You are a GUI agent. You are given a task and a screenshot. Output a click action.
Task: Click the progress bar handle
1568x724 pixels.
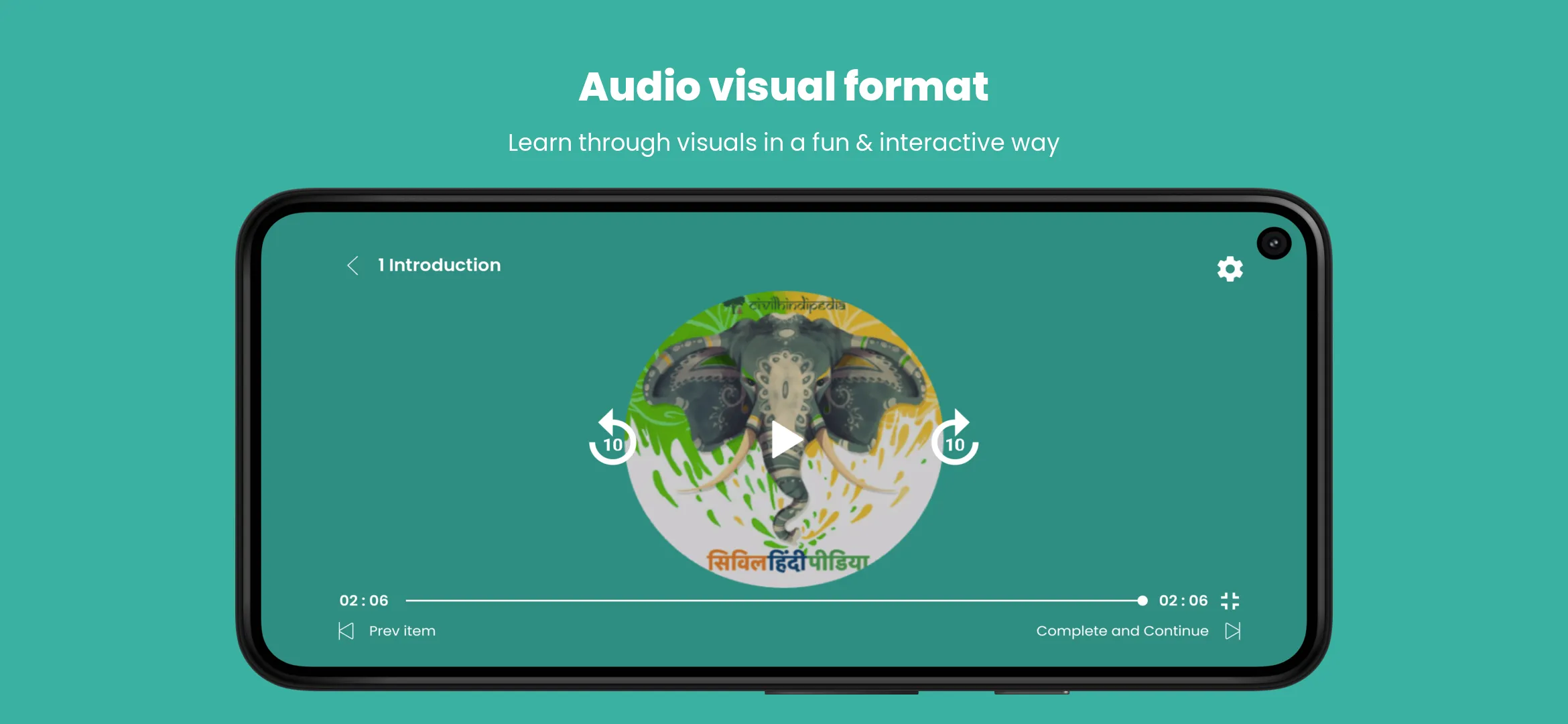(1142, 601)
